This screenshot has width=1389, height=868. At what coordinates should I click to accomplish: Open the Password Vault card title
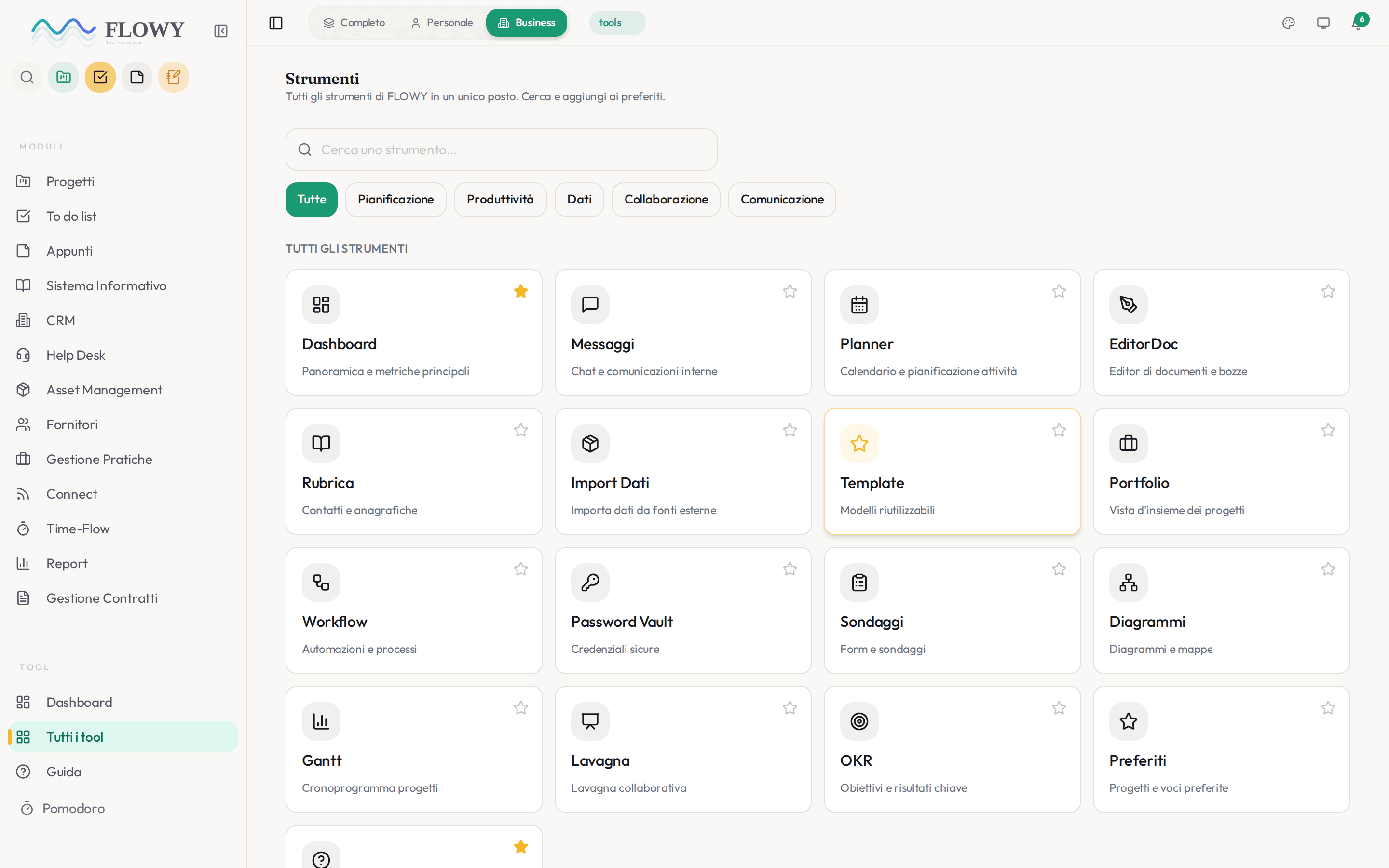point(622,622)
